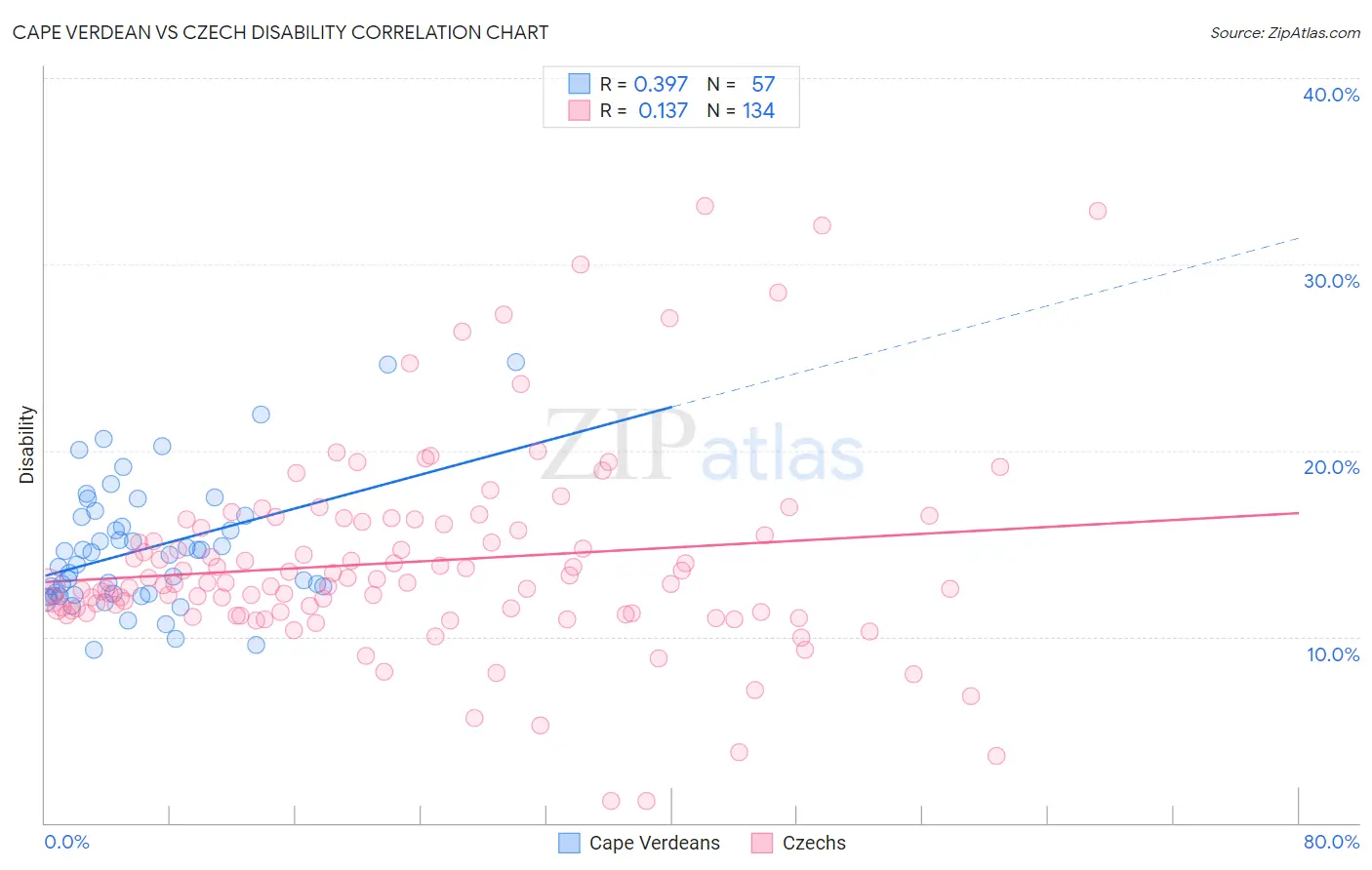
Task: Select the Cape Verdeans legend label
Action: (x=655, y=843)
